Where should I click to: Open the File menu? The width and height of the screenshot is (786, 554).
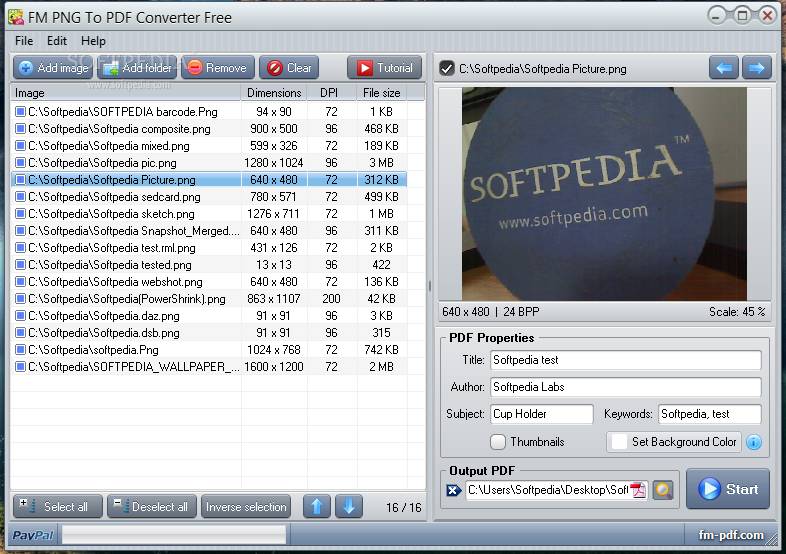pos(24,41)
